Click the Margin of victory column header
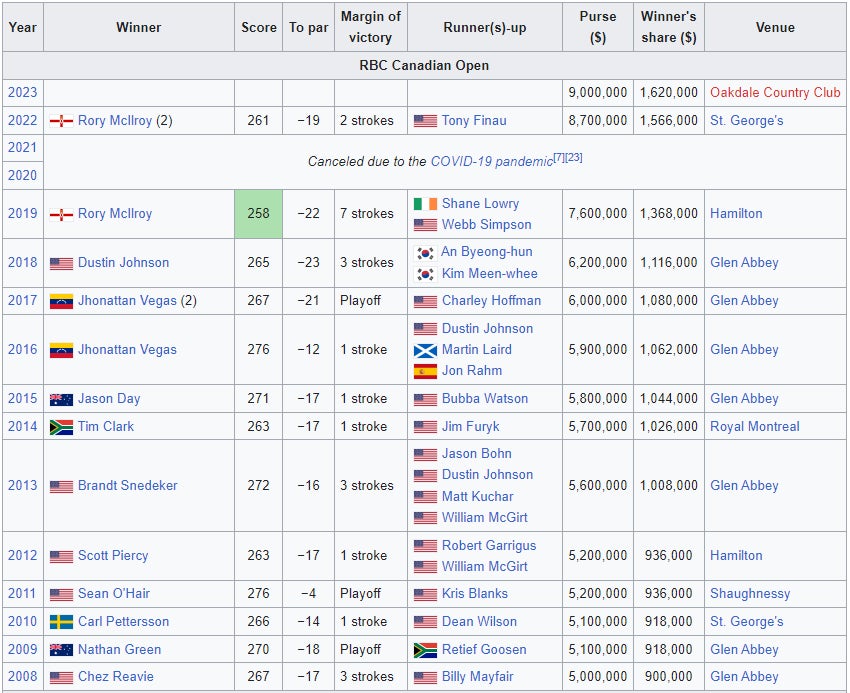This screenshot has width=850, height=693. coord(370,27)
